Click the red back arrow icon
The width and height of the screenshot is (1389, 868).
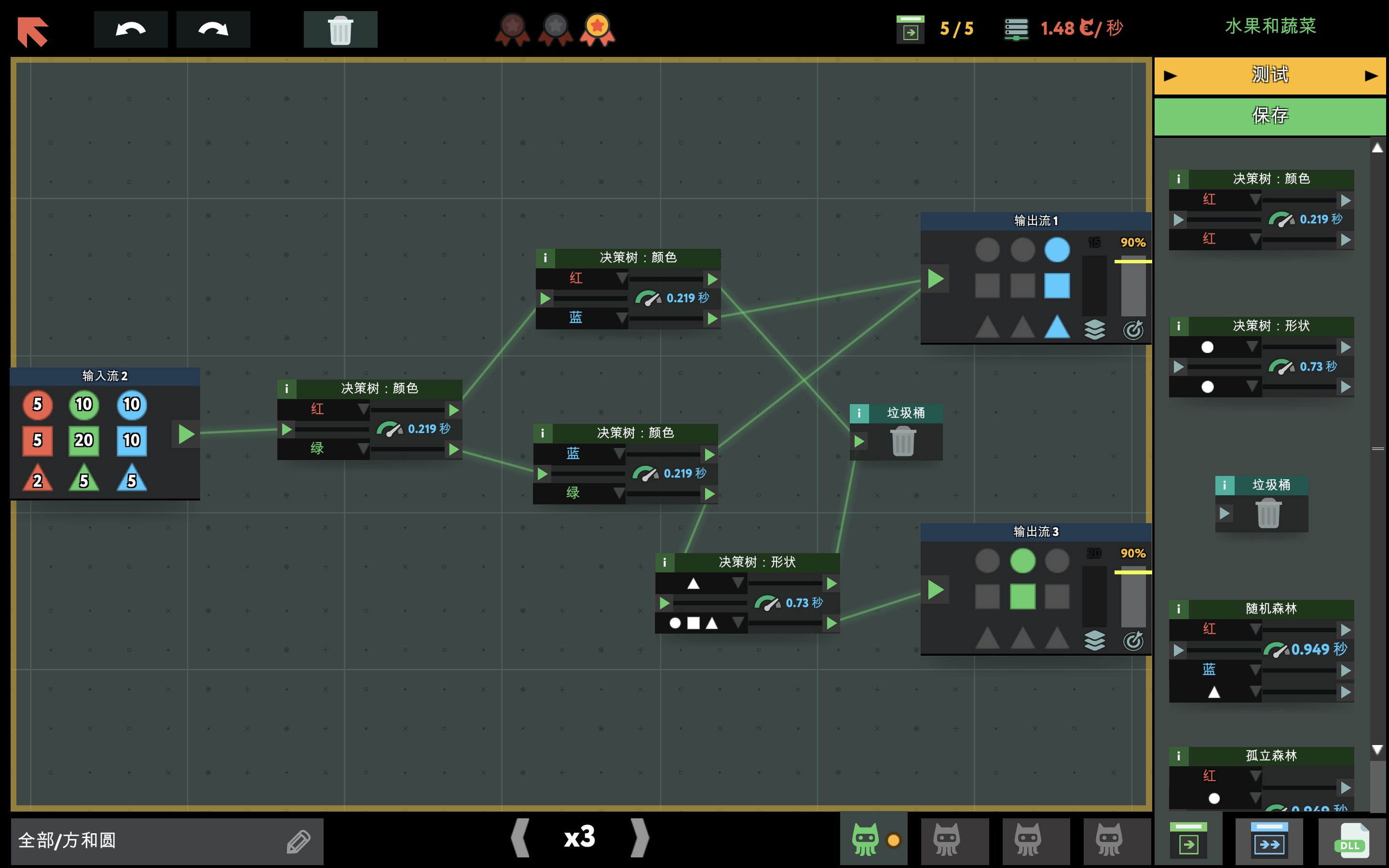pyautogui.click(x=33, y=31)
